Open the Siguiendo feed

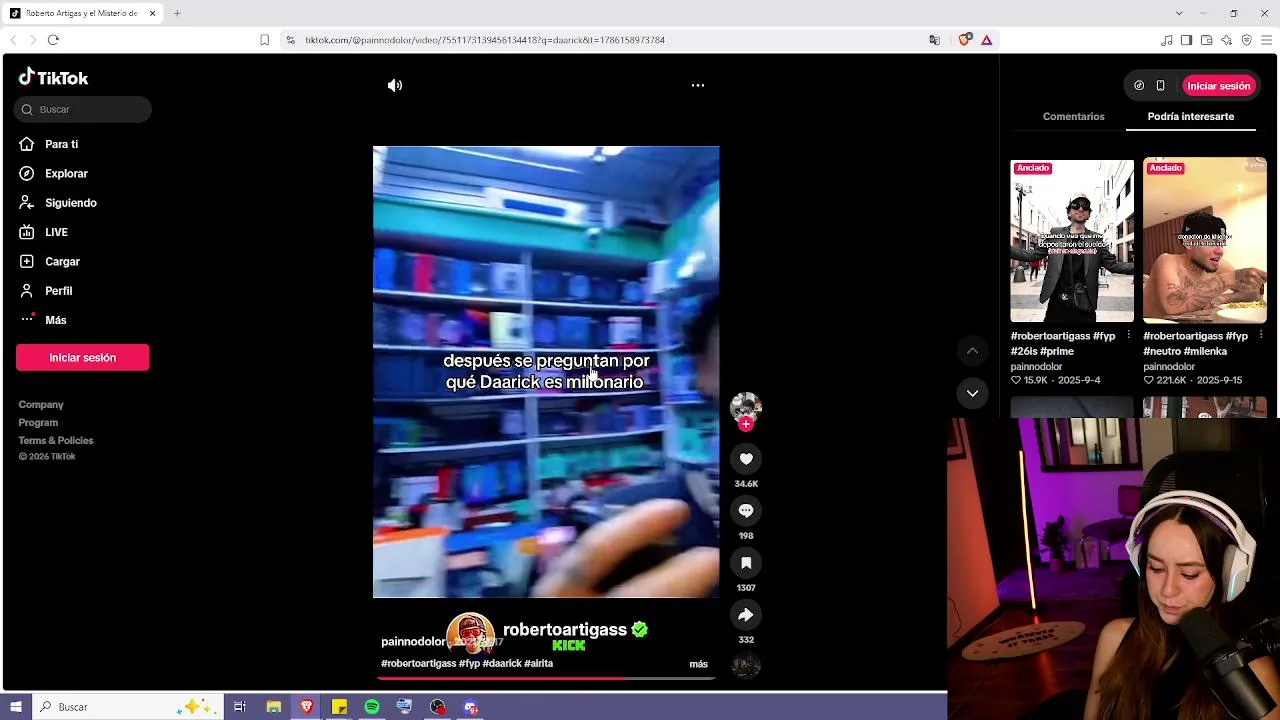(70, 203)
